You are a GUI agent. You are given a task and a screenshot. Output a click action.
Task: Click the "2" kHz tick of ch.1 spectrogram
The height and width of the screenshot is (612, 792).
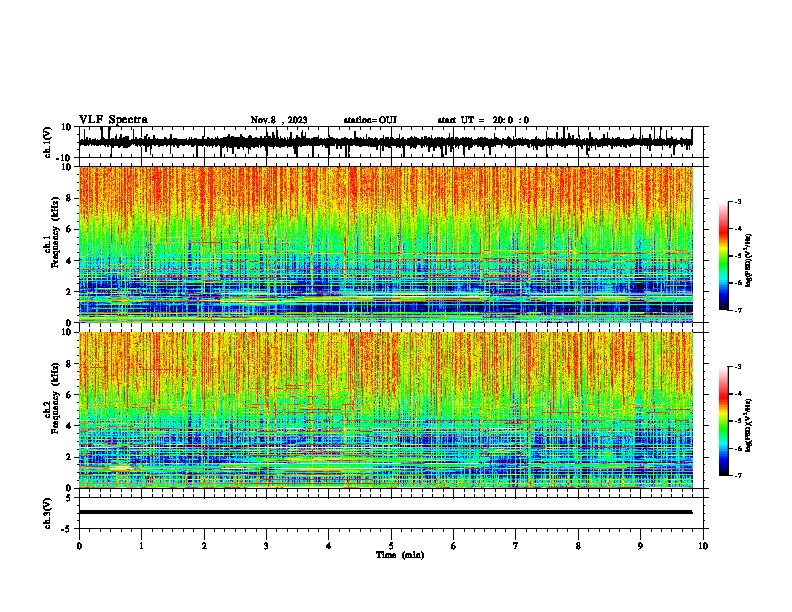[70, 291]
